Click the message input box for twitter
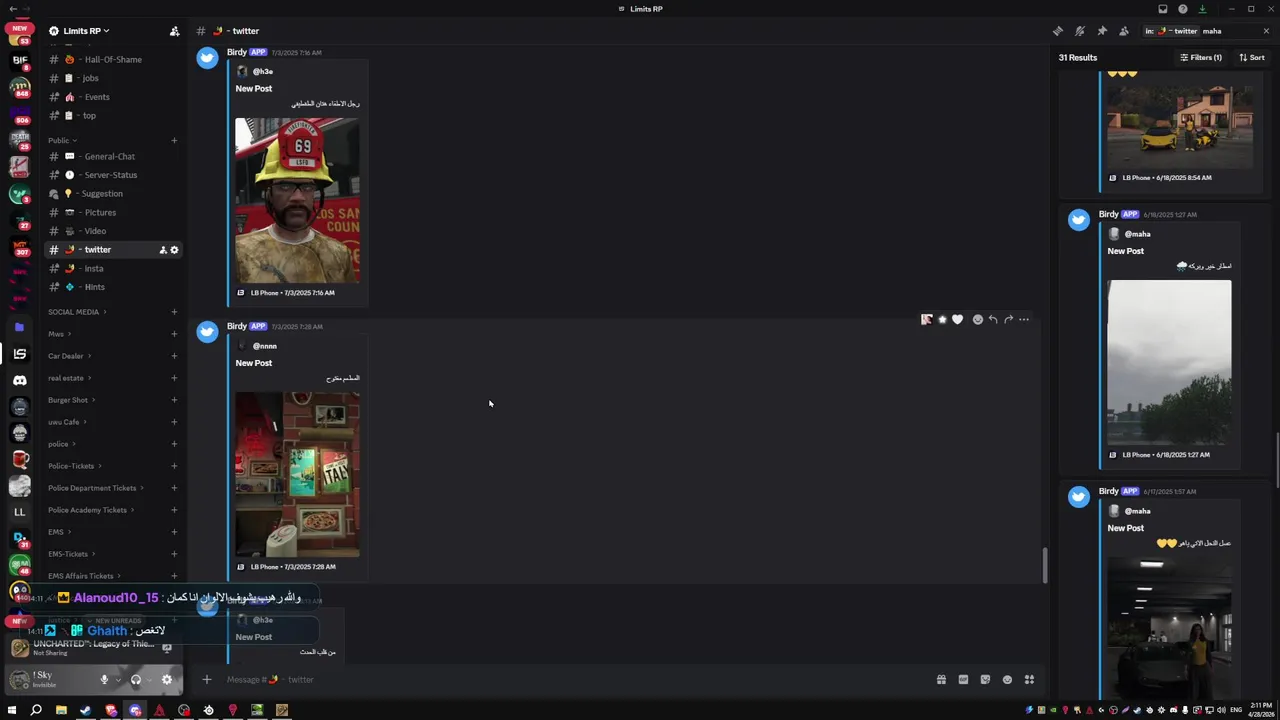The image size is (1280, 720). tap(570, 680)
